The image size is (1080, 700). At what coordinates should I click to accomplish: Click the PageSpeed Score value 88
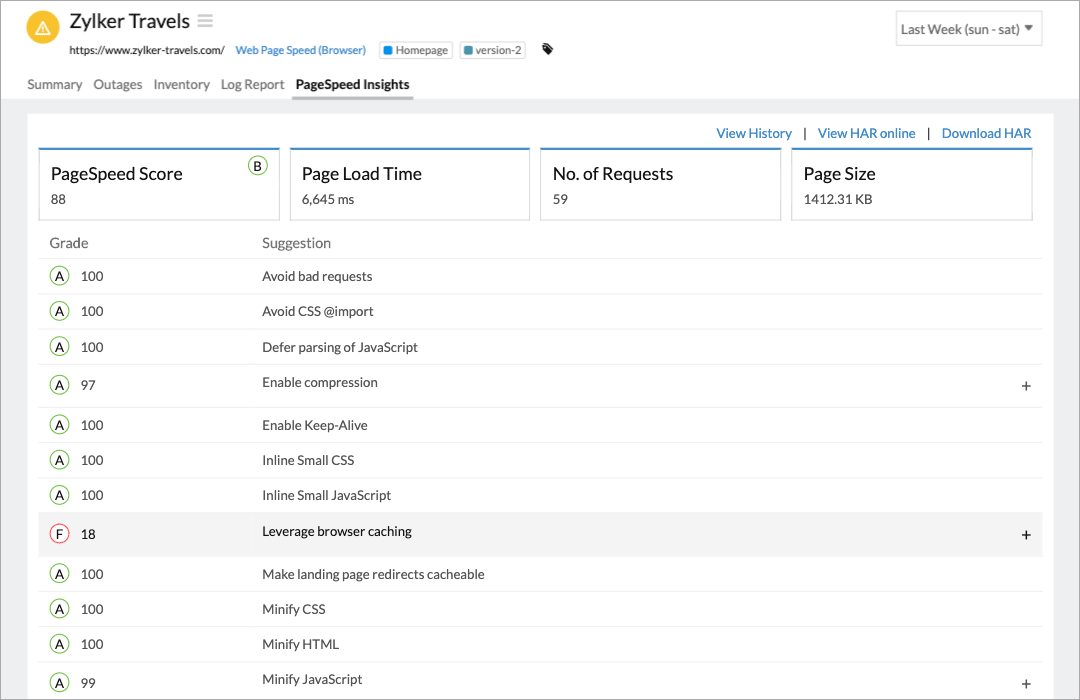click(58, 198)
